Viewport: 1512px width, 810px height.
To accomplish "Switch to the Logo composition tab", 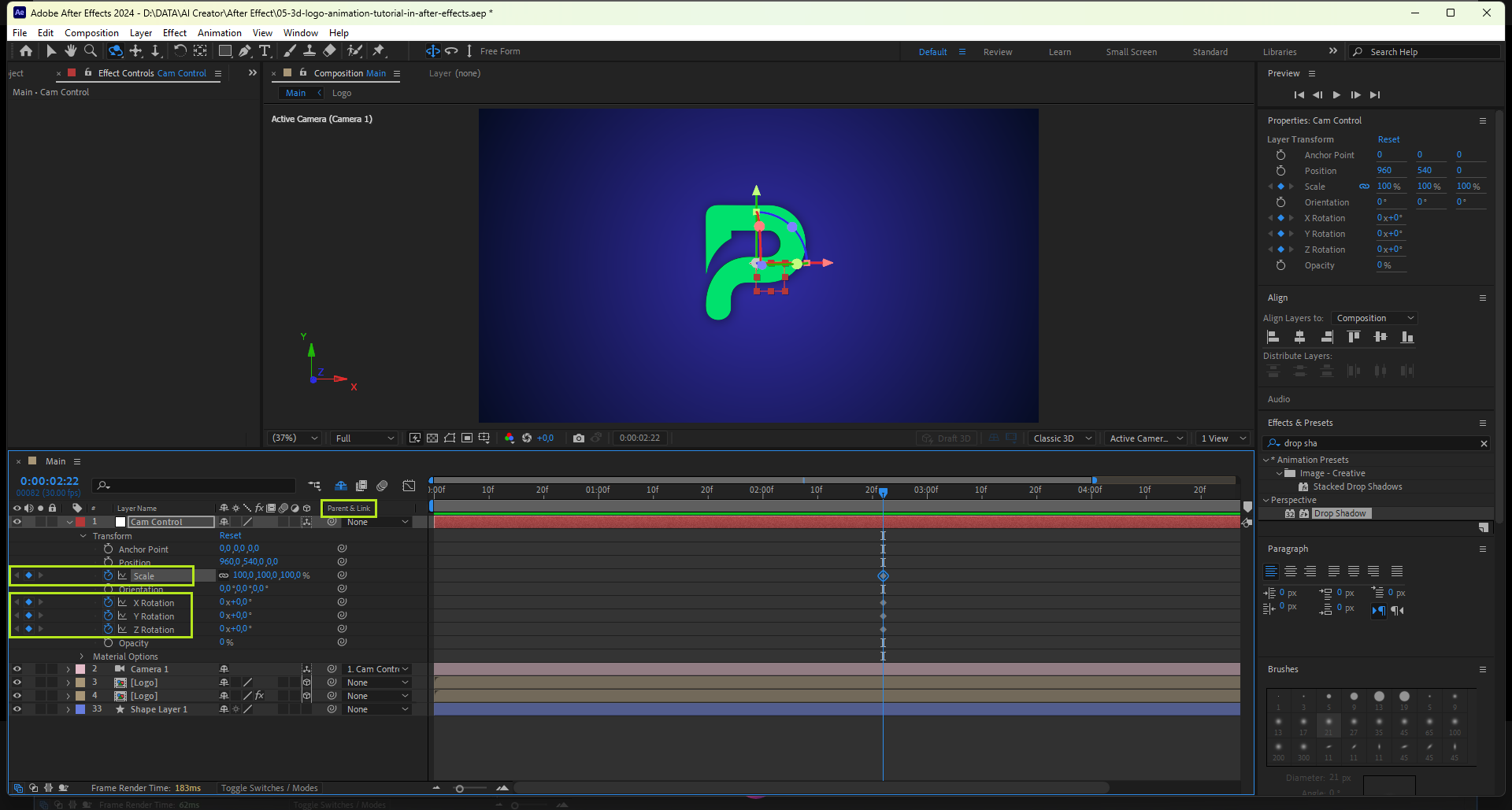I will (341, 93).
